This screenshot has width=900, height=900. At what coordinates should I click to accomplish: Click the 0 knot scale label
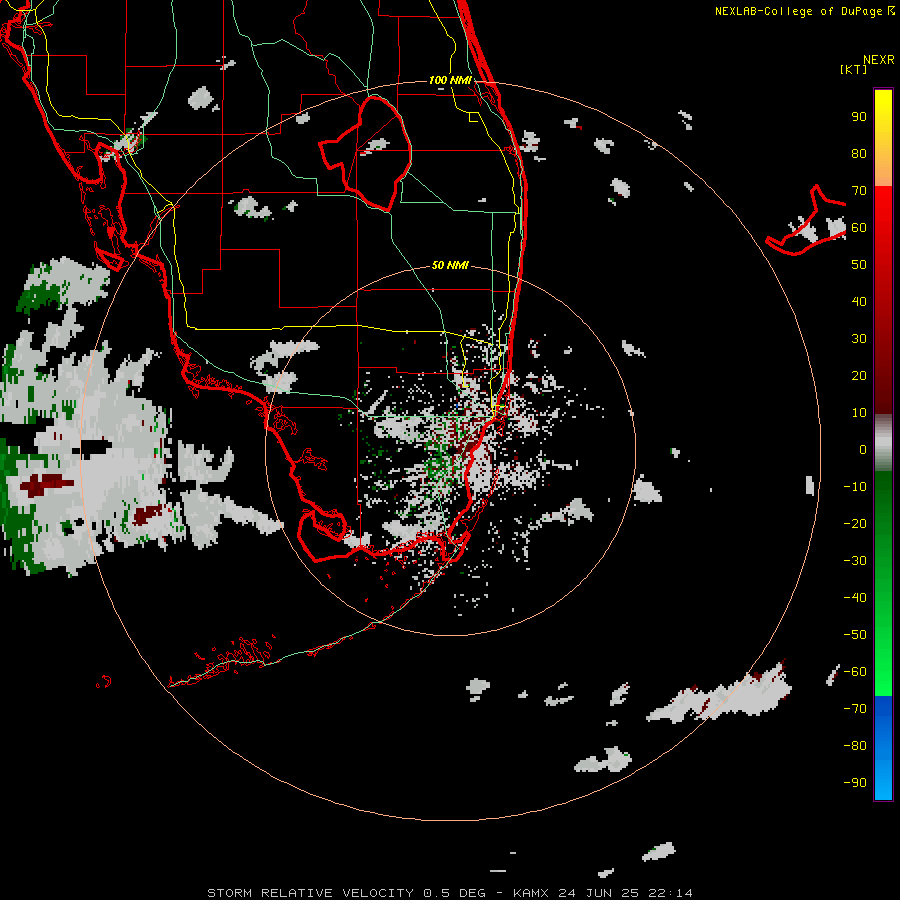(863, 449)
